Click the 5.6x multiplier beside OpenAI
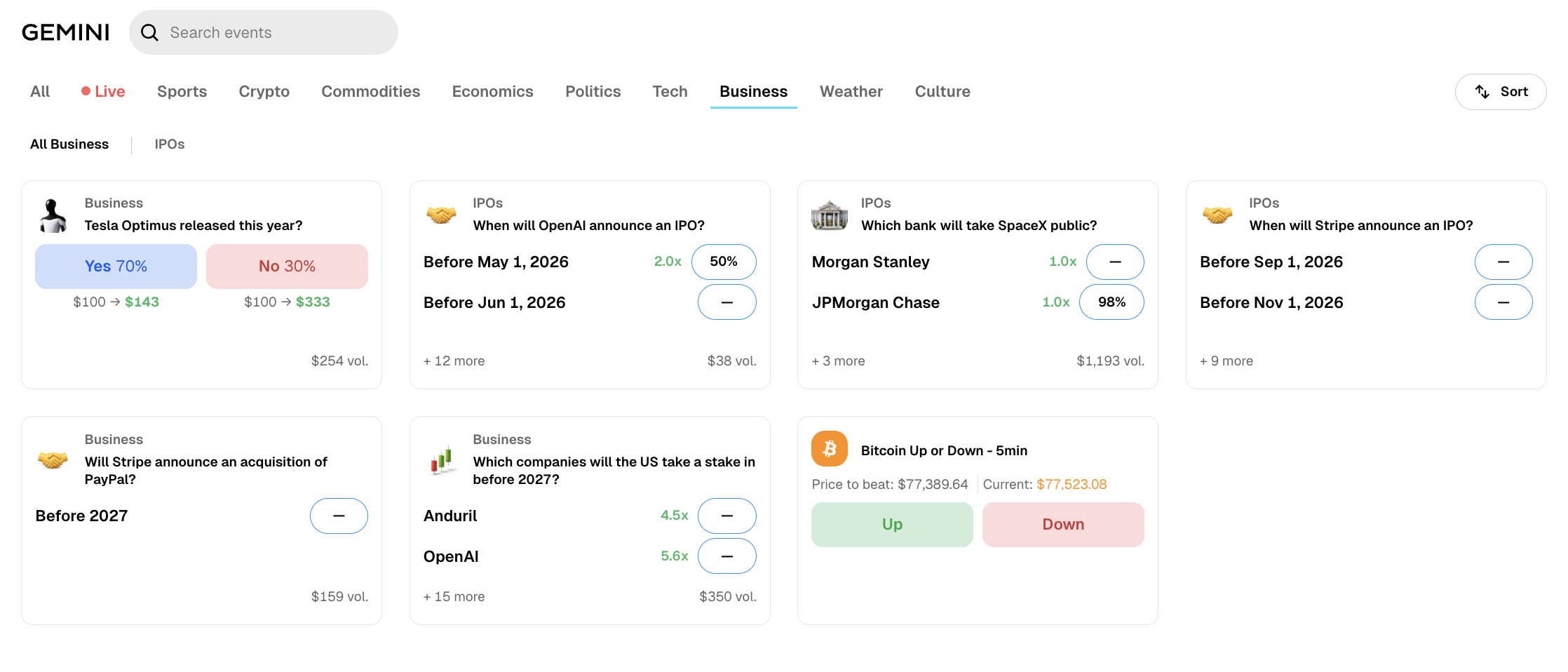Screen dimensions: 1568x672 pyautogui.click(x=674, y=556)
